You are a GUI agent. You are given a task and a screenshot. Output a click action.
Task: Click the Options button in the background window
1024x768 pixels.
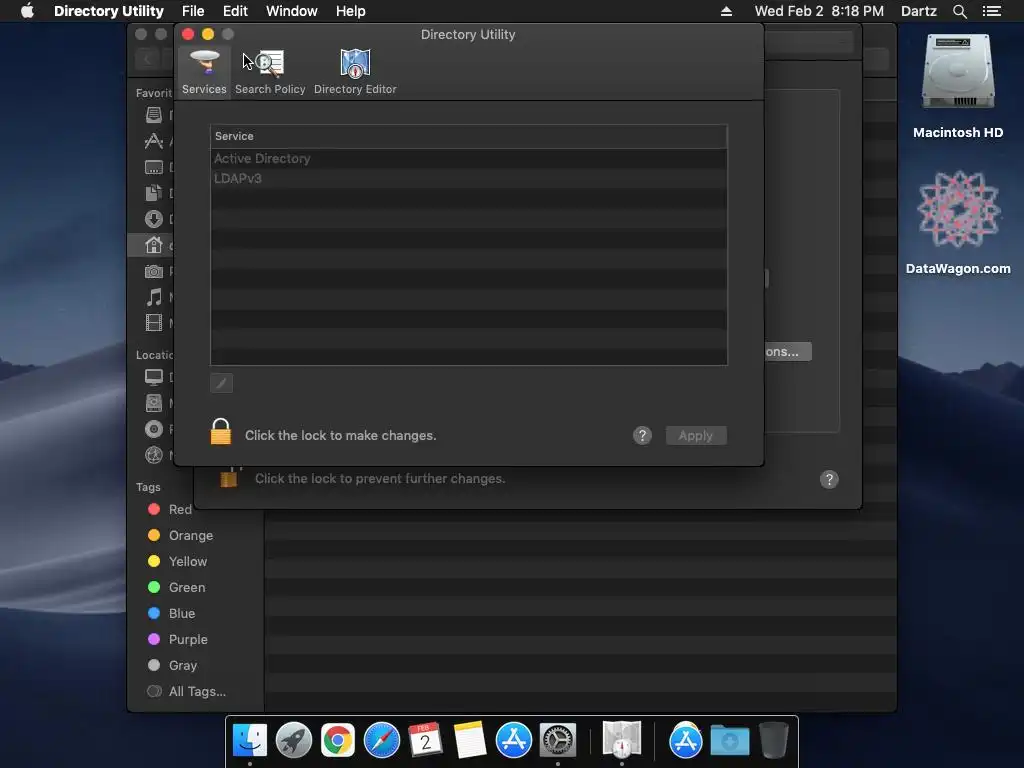click(788, 351)
